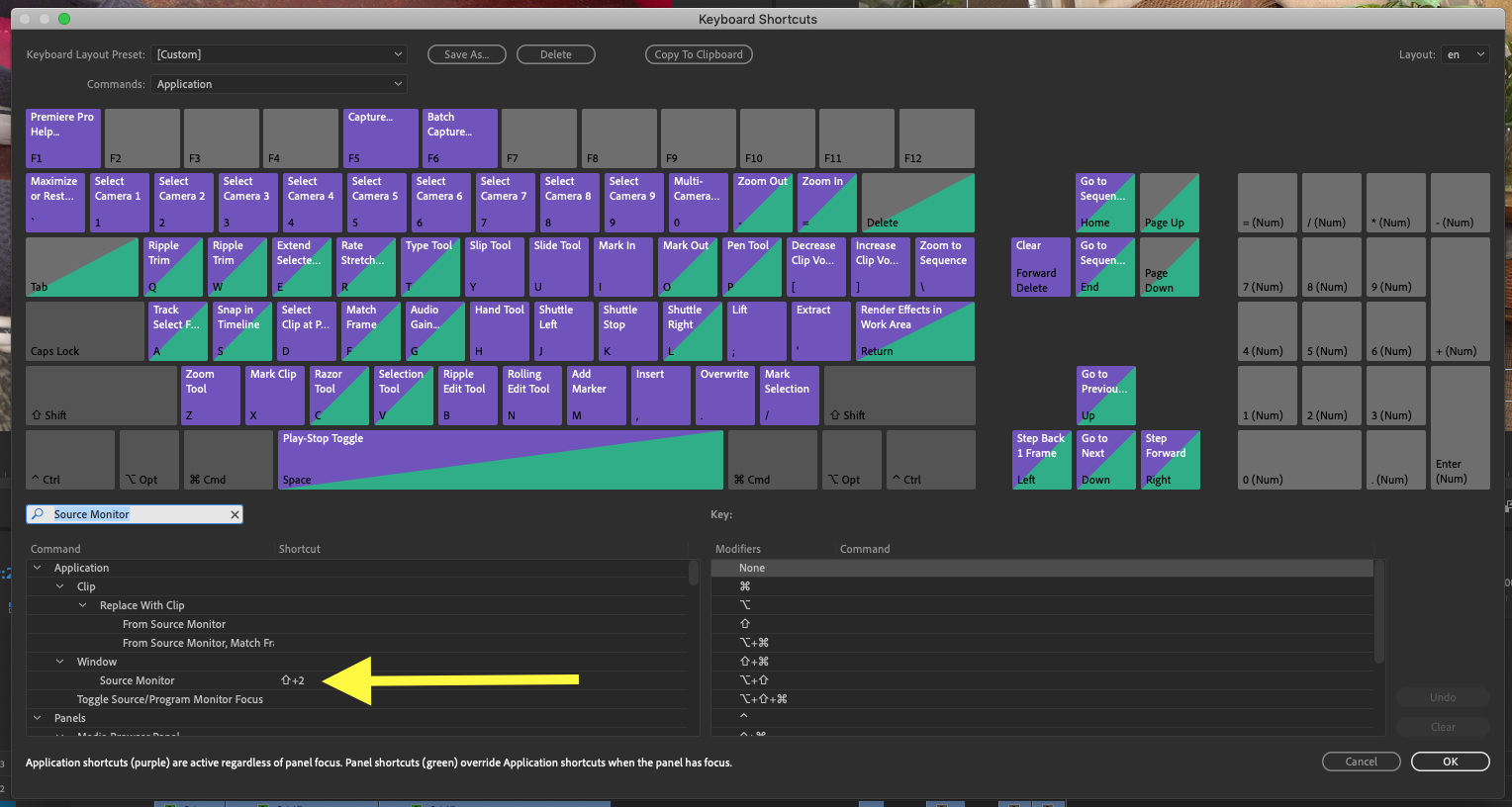This screenshot has width=1512, height=807.
Task: Click the modifiers list scrollbar
Action: [x=1378, y=611]
